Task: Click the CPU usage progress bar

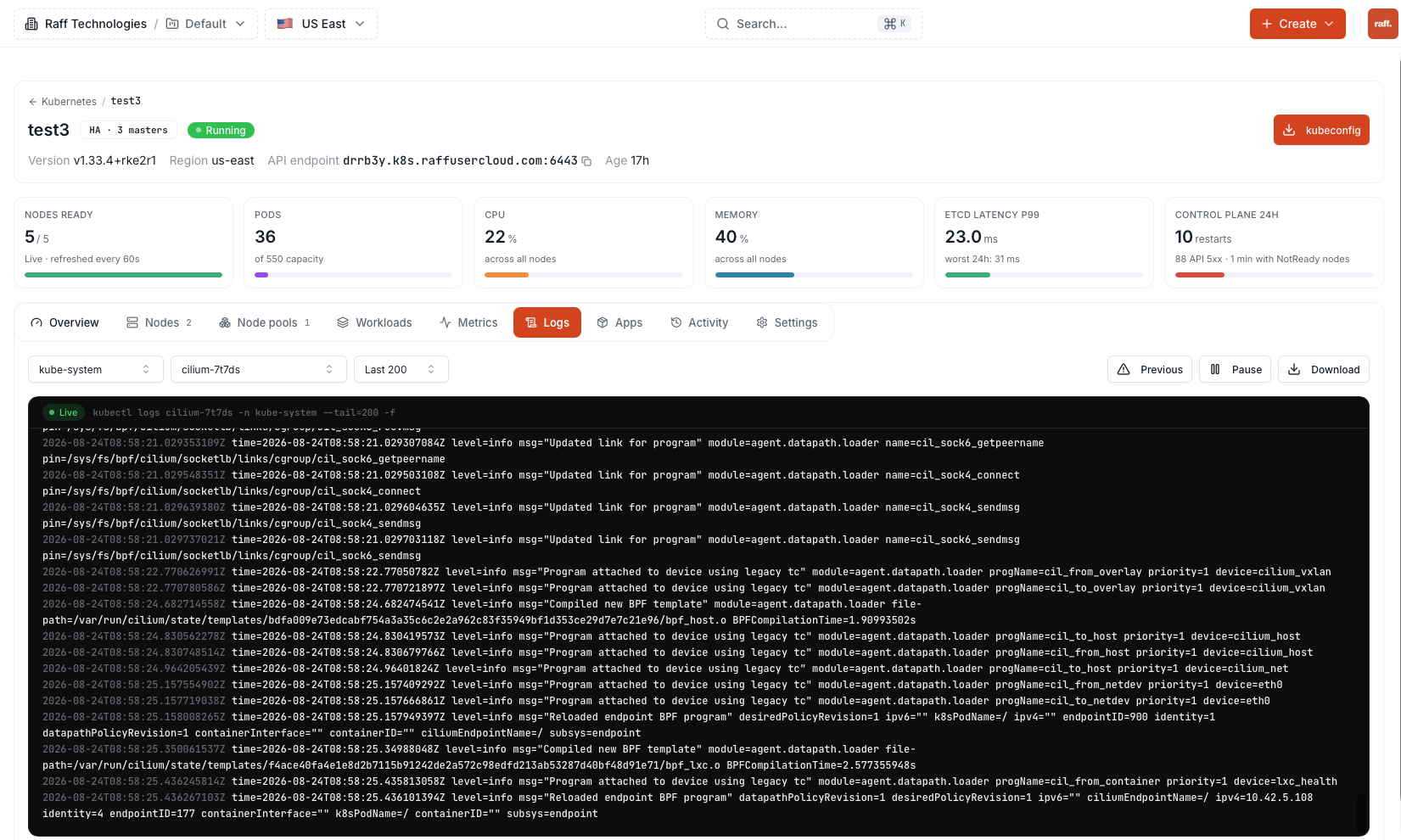Action: tap(584, 275)
